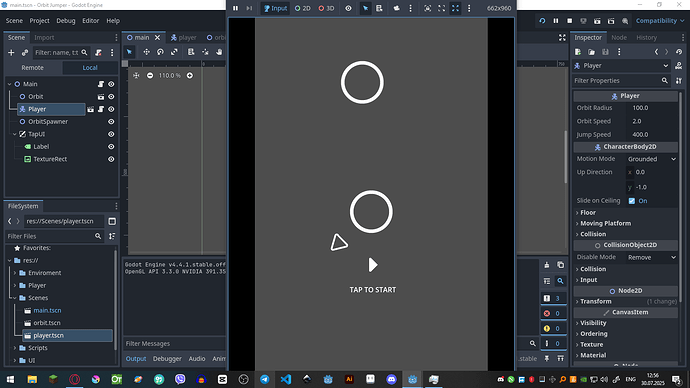
Task: Open the Audio bottom panel
Action: point(197,359)
